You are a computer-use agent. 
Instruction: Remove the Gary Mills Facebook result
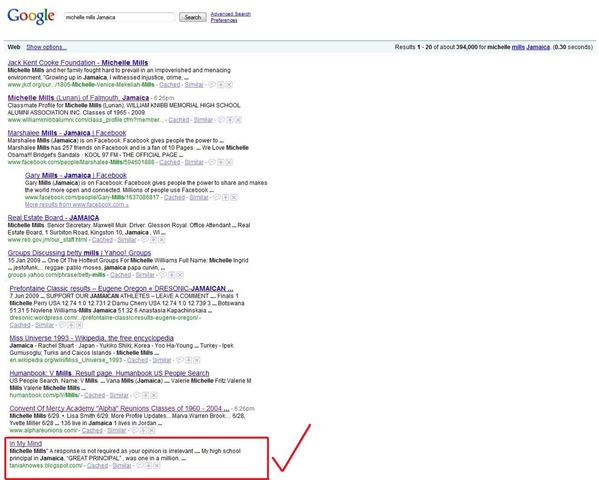pos(234,198)
